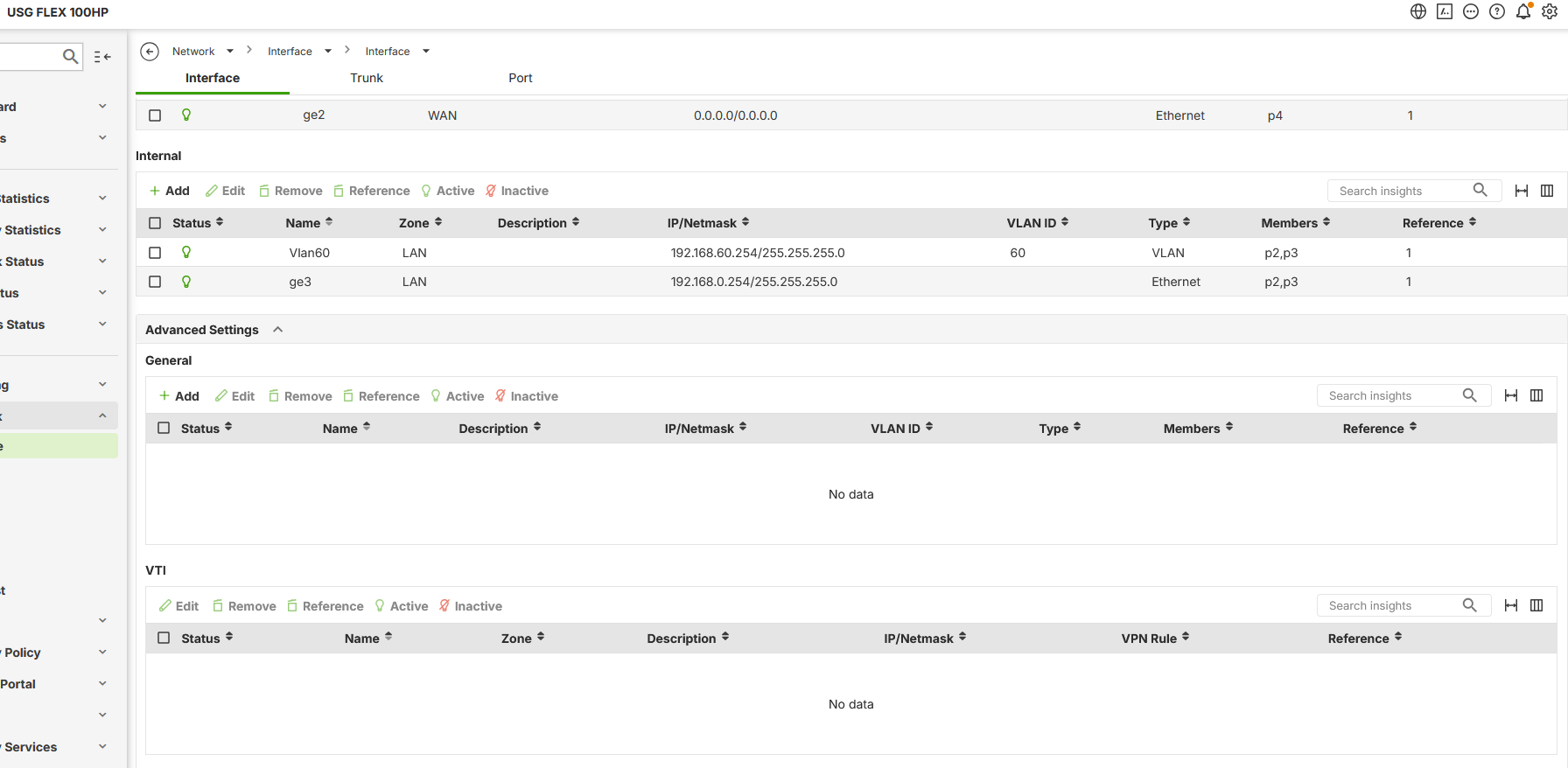
Task: Open the settings gear icon in the header
Action: tap(1550, 11)
